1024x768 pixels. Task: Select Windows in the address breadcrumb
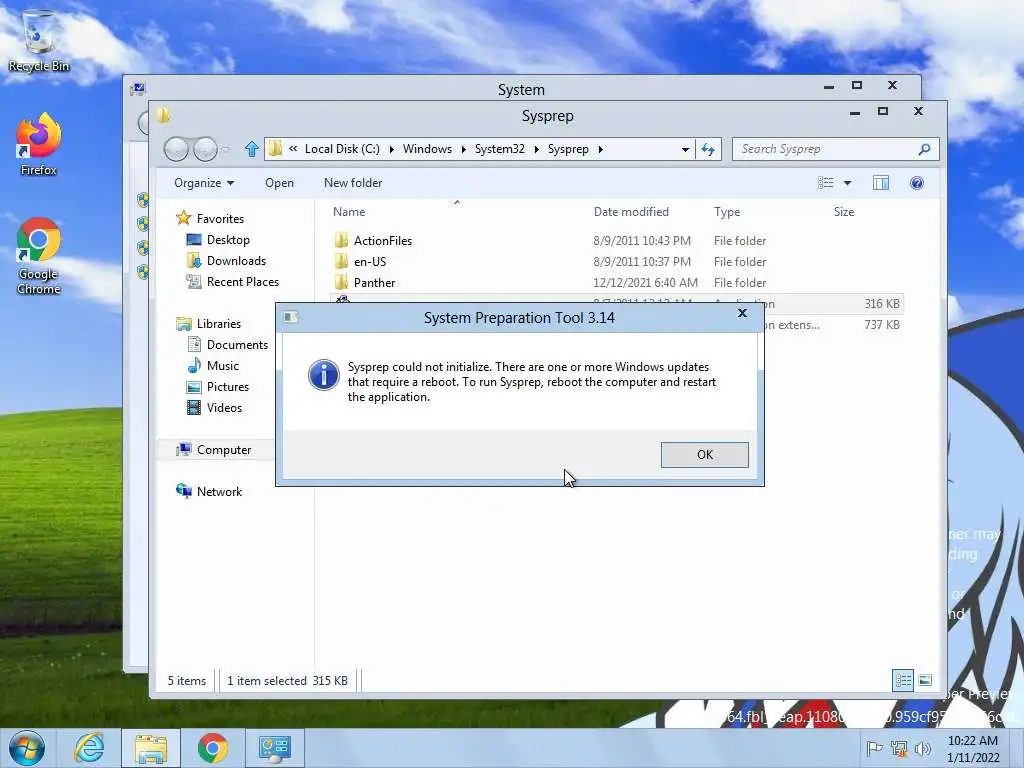click(427, 149)
